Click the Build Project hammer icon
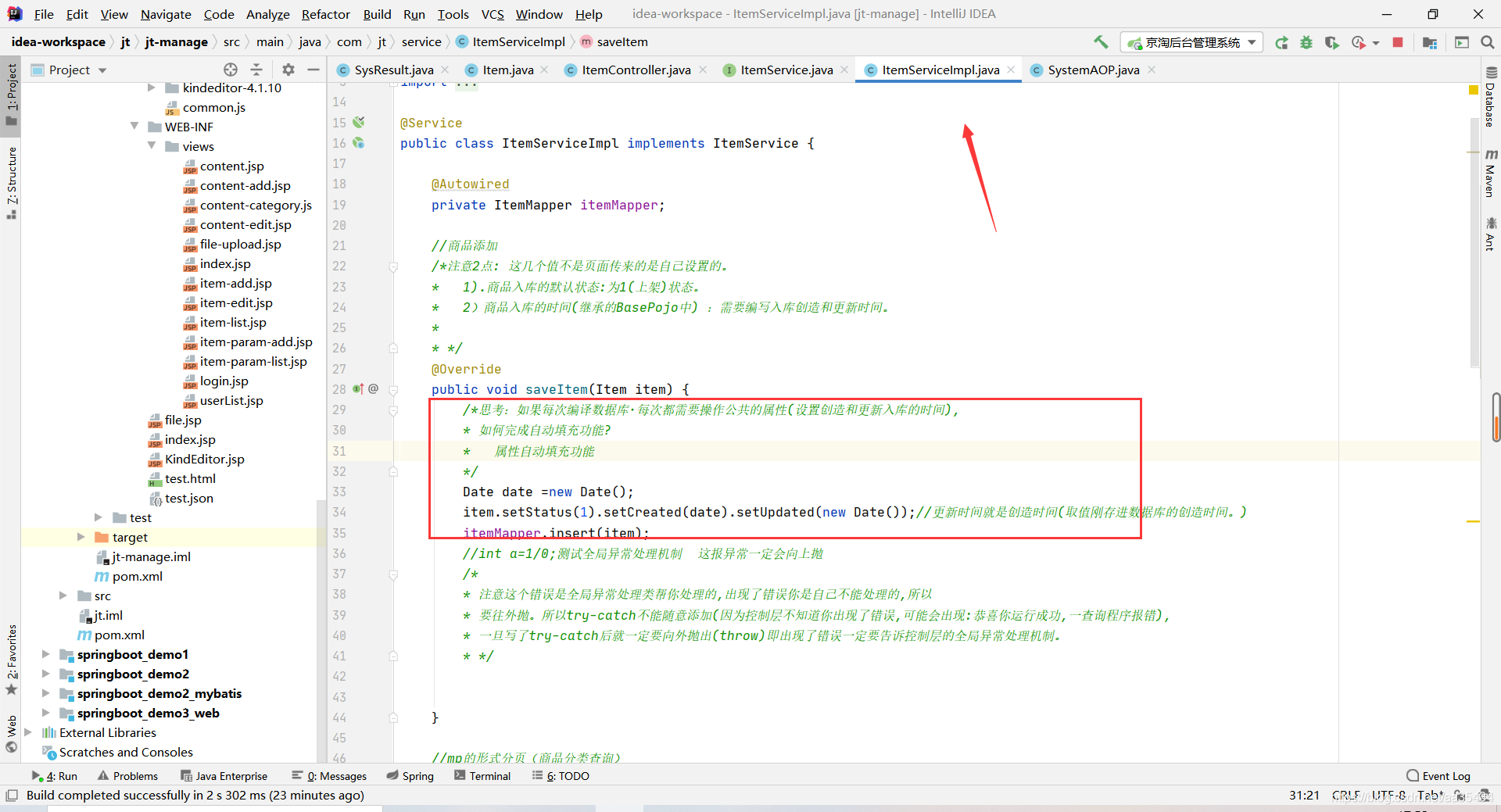The image size is (1501, 812). pos(1101,42)
